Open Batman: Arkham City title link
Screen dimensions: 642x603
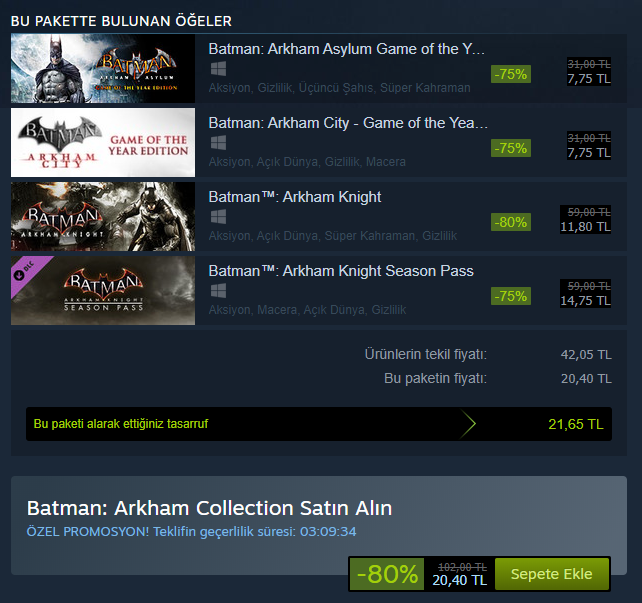pos(348,122)
